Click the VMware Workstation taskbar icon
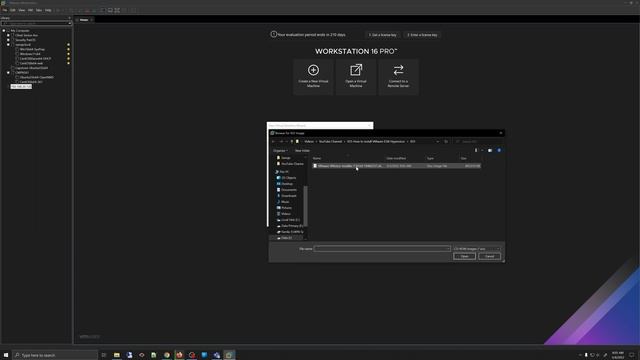This screenshot has height=360, width=640. click(229, 355)
